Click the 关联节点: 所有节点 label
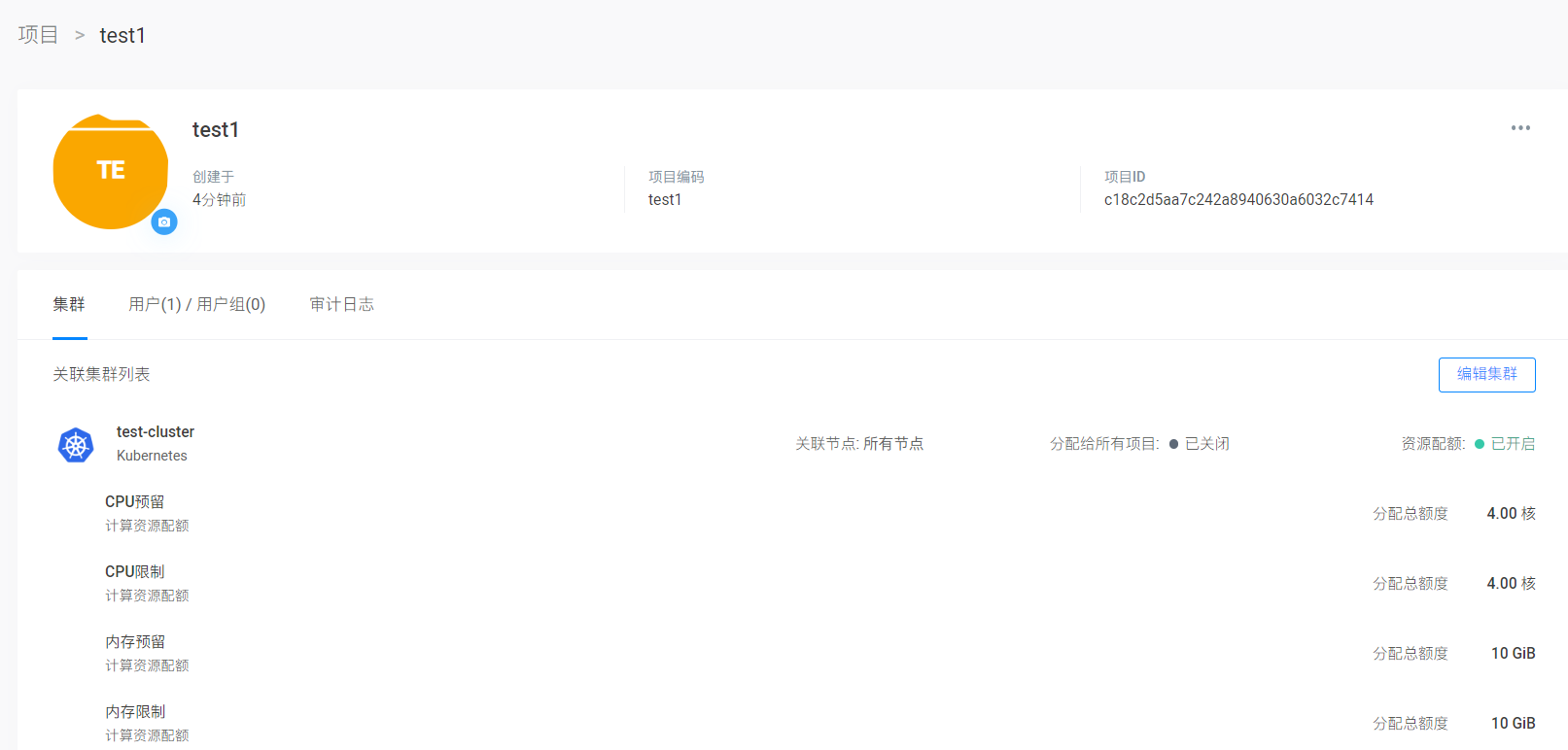This screenshot has width=1568, height=750. (859, 444)
